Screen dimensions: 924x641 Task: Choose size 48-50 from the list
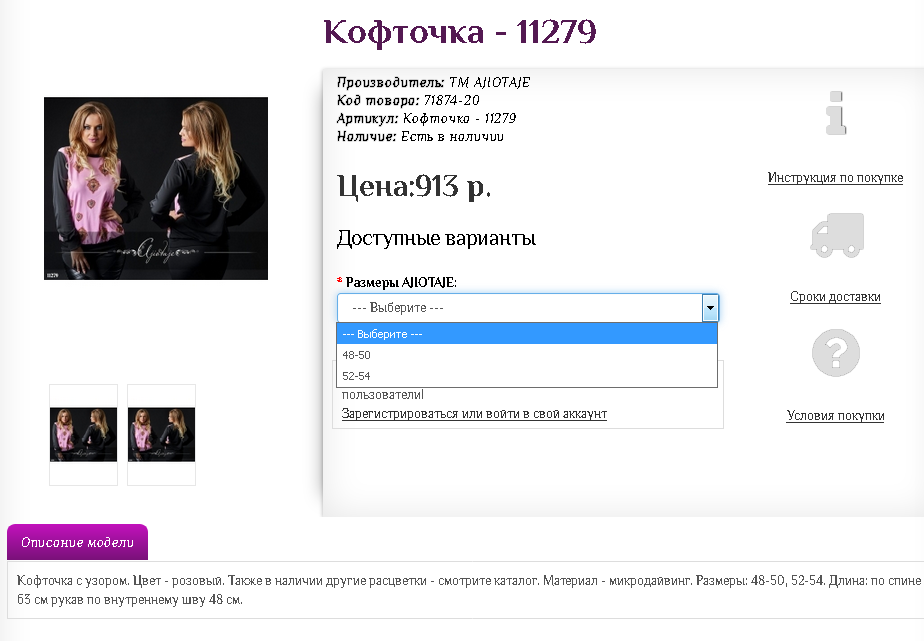[527, 355]
